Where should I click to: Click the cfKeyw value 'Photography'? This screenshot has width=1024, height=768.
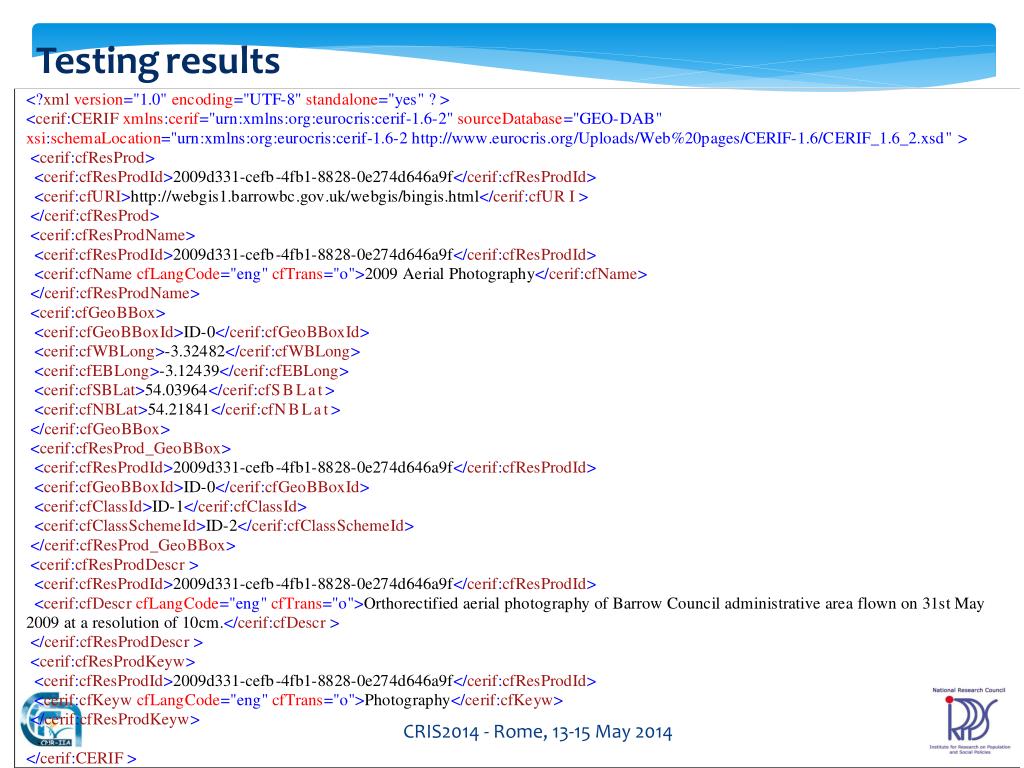pos(407,700)
